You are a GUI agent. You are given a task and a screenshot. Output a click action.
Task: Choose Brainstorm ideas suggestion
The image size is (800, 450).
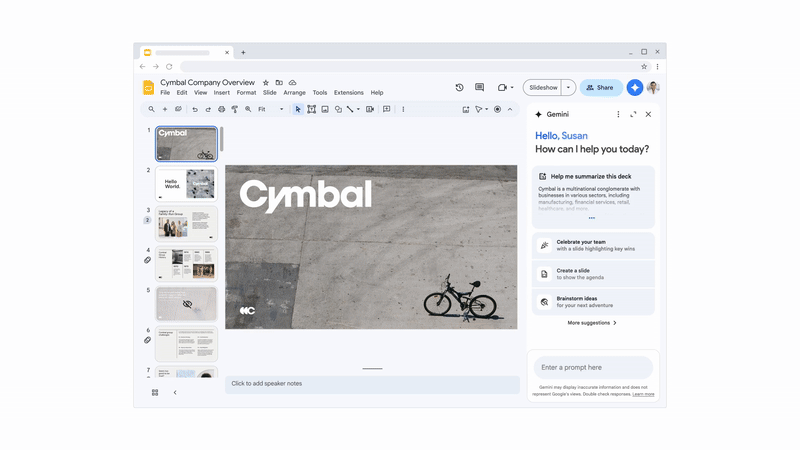[593, 302]
